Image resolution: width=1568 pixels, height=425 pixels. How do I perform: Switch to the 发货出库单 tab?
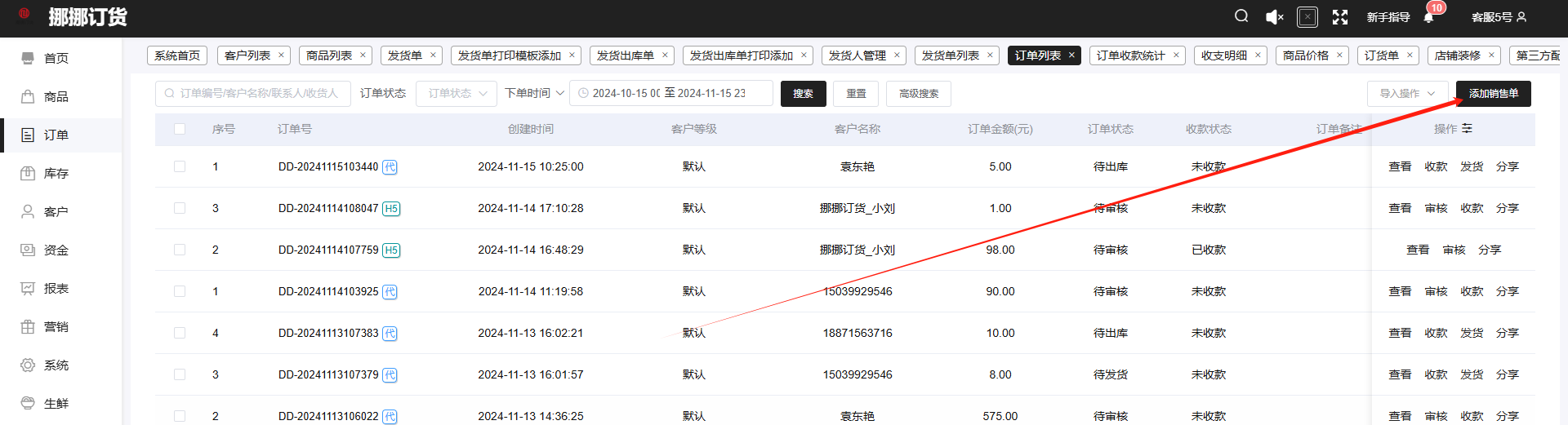(625, 55)
